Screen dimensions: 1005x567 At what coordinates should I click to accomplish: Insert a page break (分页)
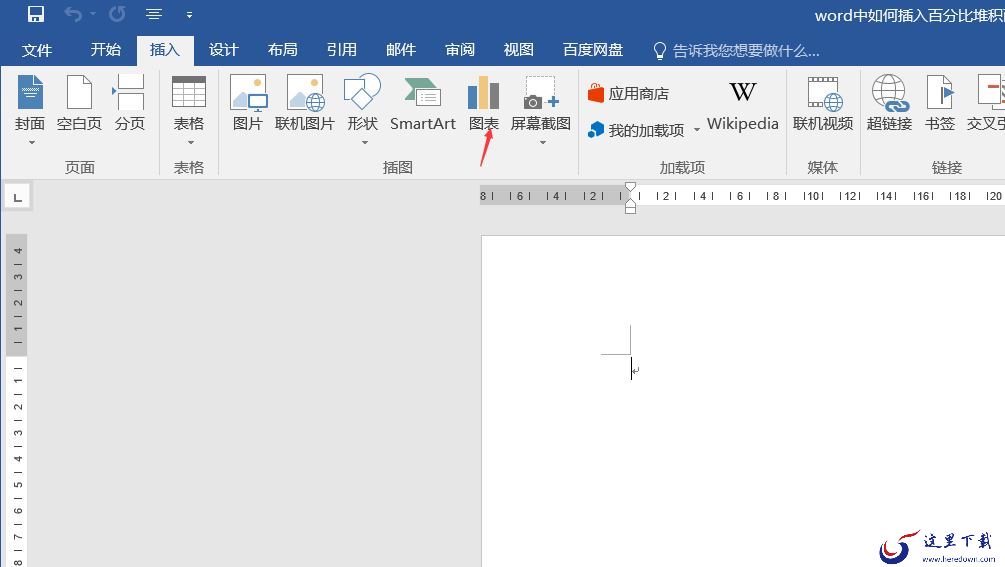(129, 104)
